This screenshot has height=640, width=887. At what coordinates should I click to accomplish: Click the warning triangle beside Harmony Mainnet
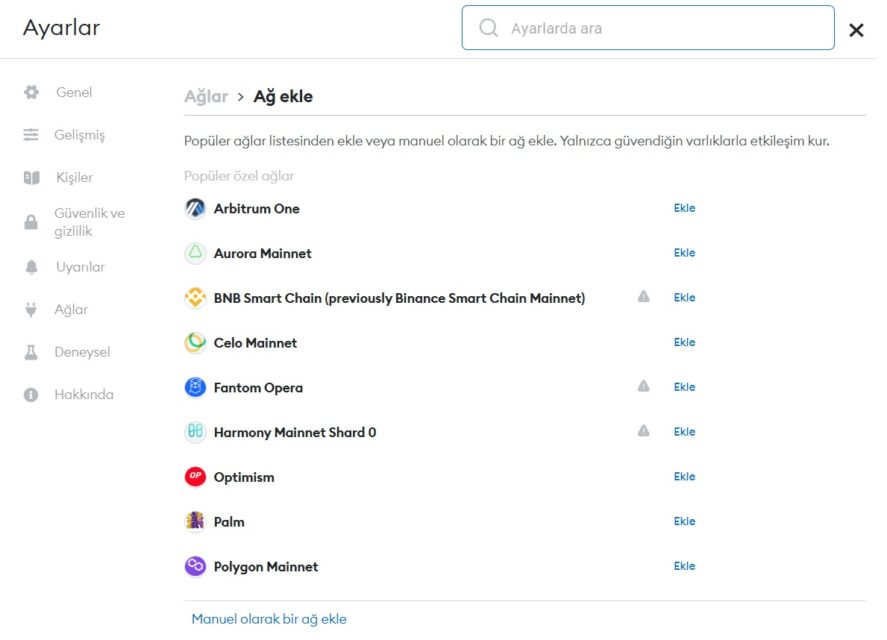pyautogui.click(x=643, y=431)
